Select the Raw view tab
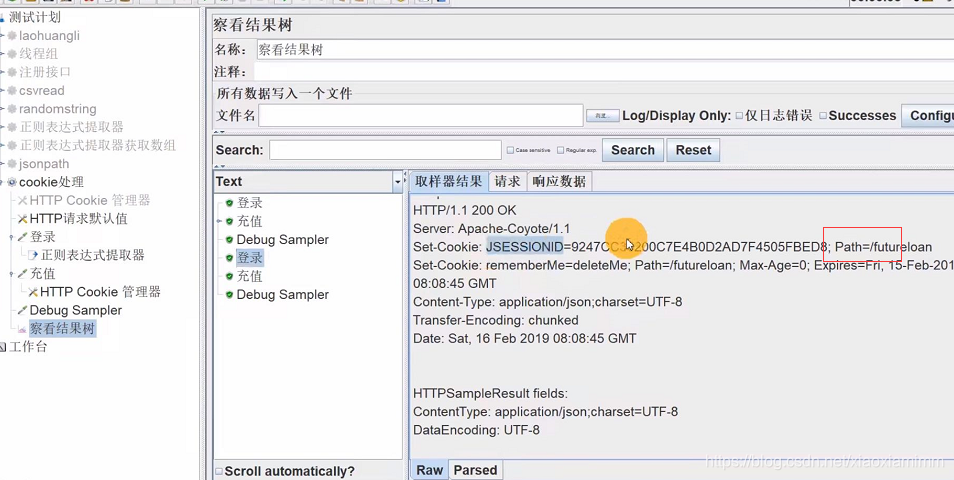This screenshot has width=954, height=480. pos(430,470)
